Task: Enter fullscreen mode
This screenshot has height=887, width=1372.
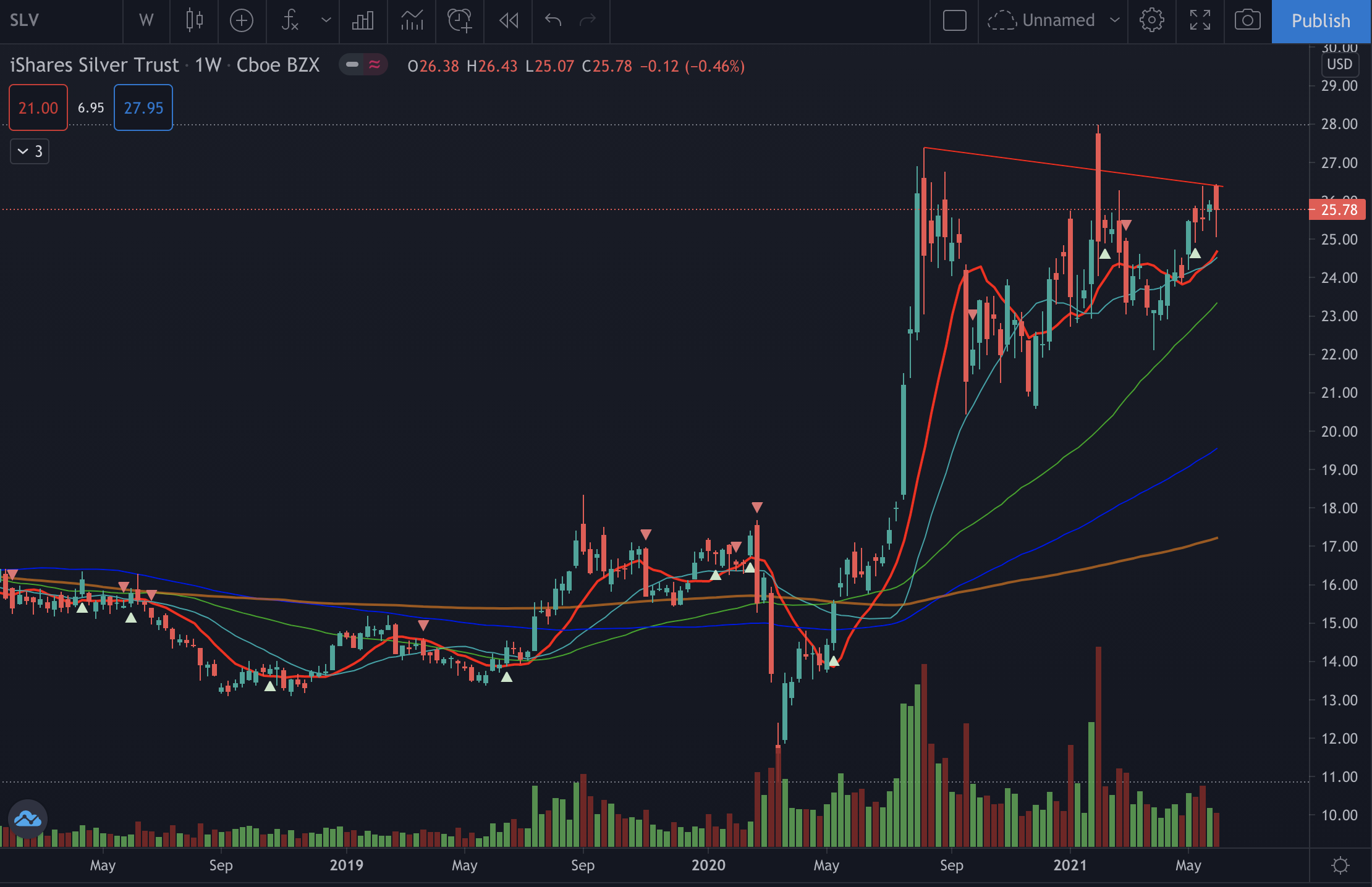Action: 1200,20
